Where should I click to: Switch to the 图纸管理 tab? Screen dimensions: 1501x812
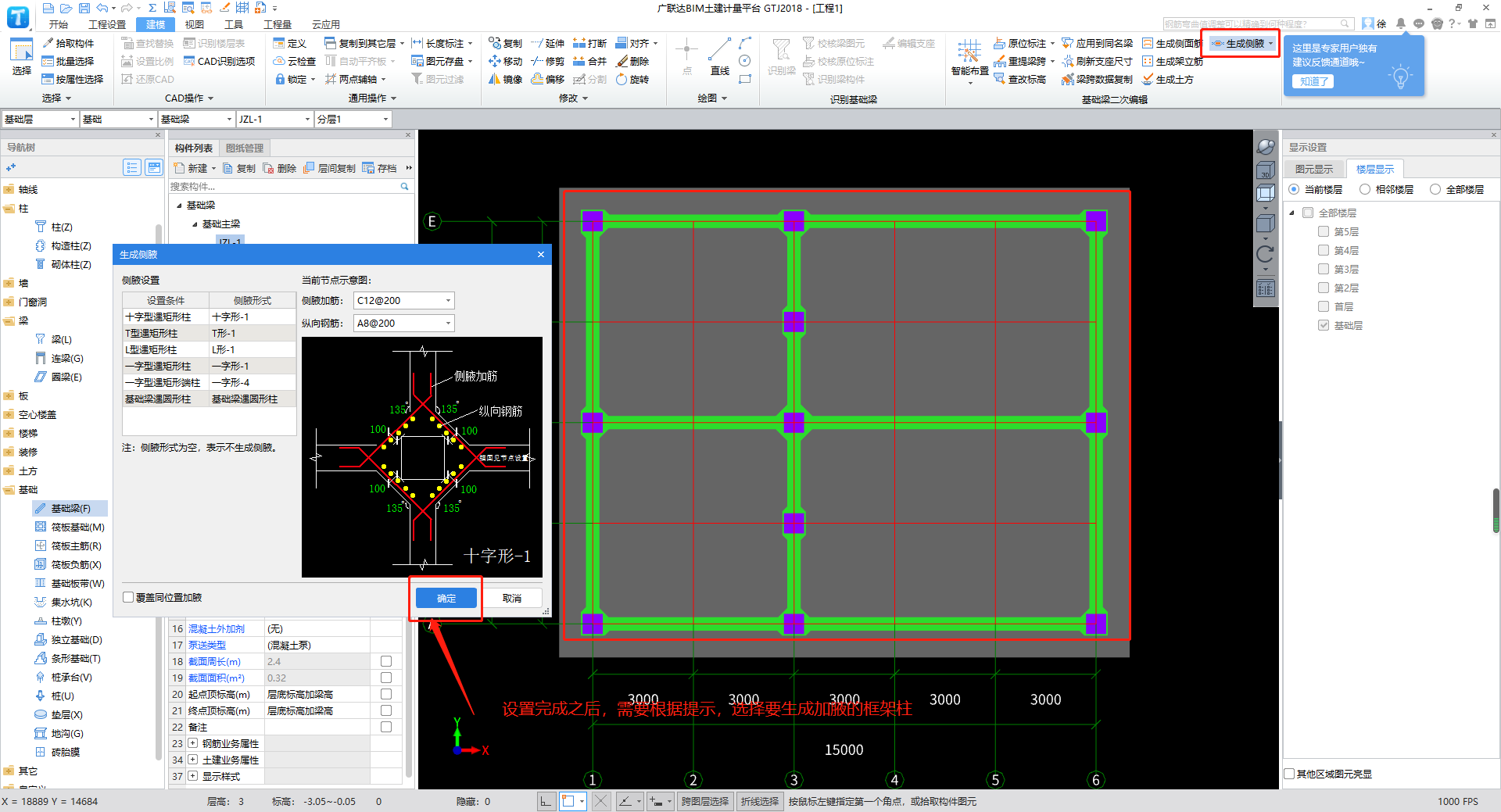245,148
